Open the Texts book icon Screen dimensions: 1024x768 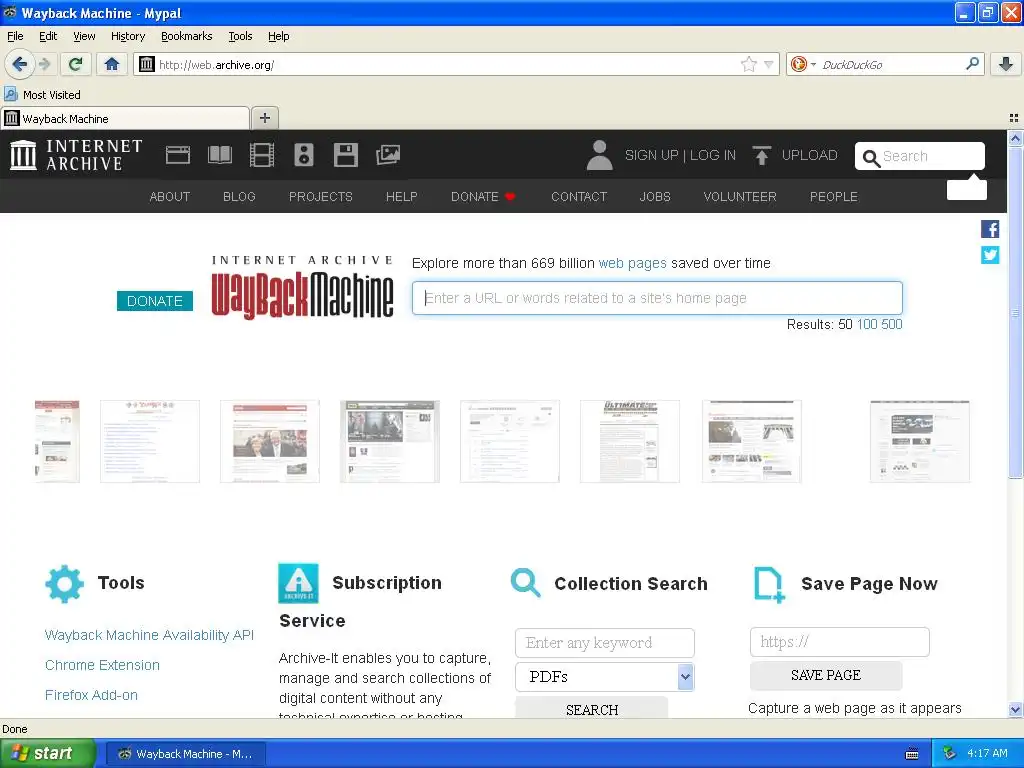(x=219, y=155)
